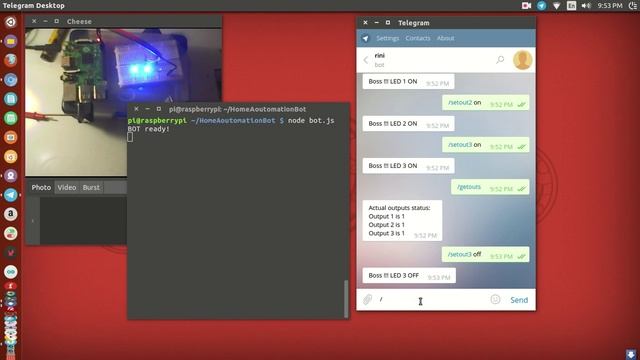
Task: Open the Wi-Fi network indicator menu
Action: click(x=556, y=6)
